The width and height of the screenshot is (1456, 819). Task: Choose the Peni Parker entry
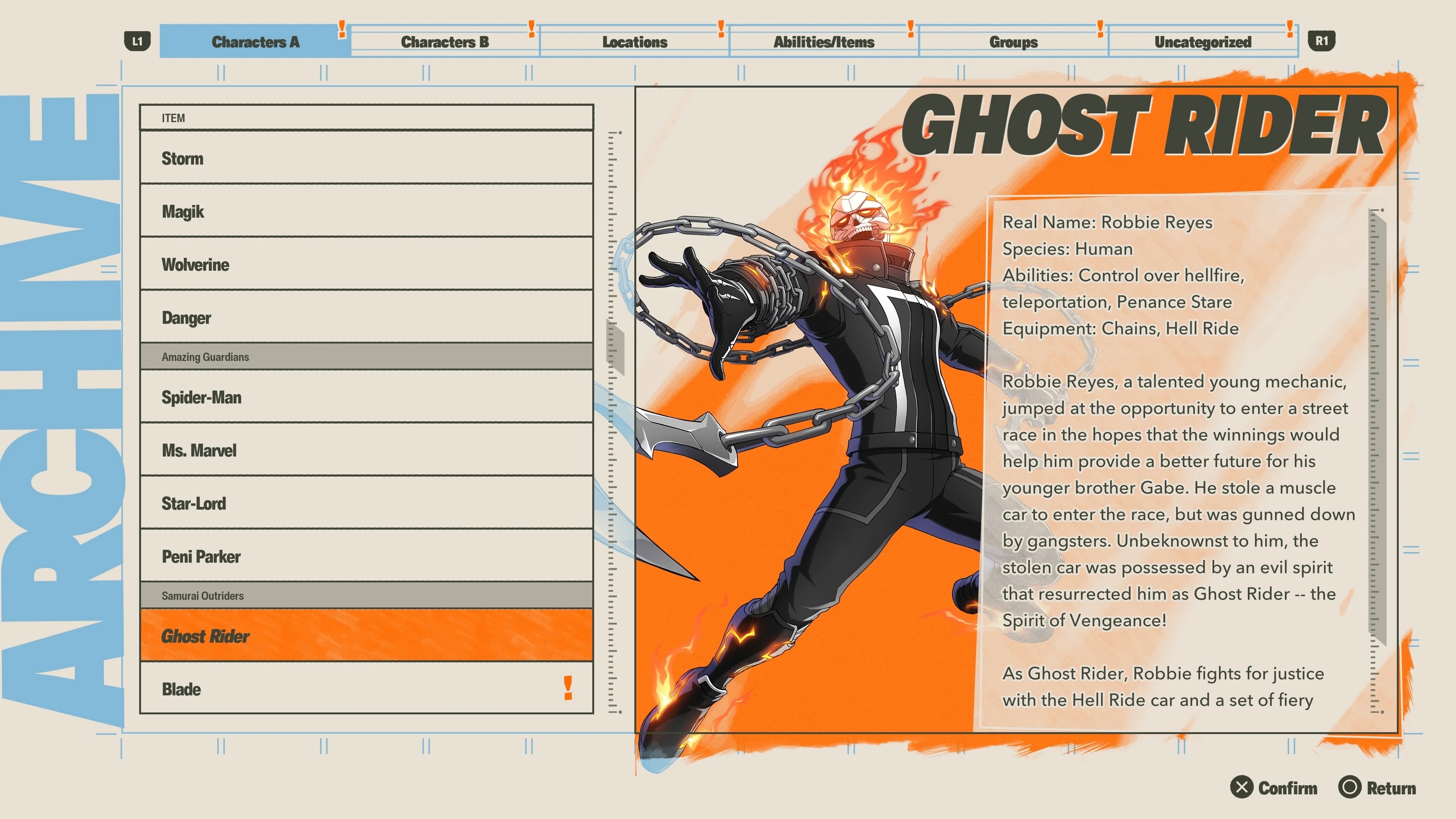coord(366,556)
